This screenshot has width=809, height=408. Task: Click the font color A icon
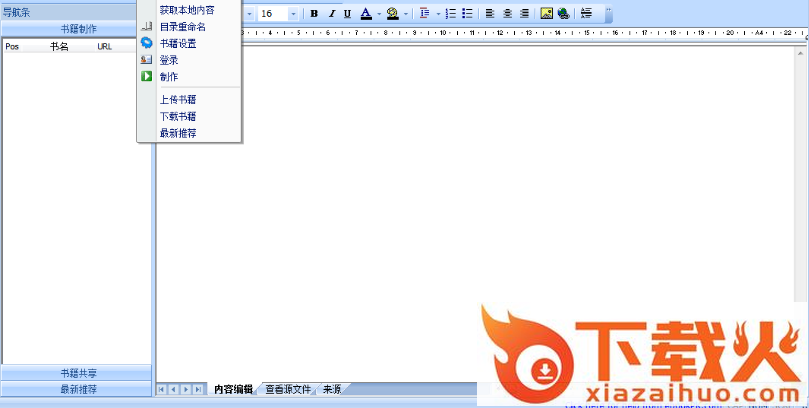[x=365, y=14]
